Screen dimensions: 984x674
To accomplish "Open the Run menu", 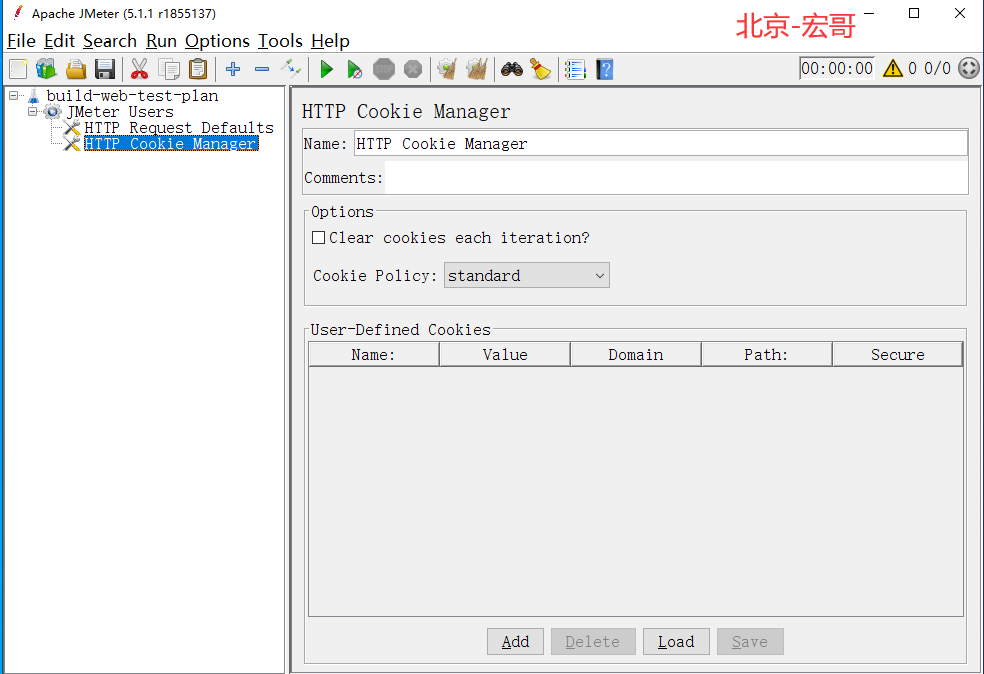I will click(161, 41).
